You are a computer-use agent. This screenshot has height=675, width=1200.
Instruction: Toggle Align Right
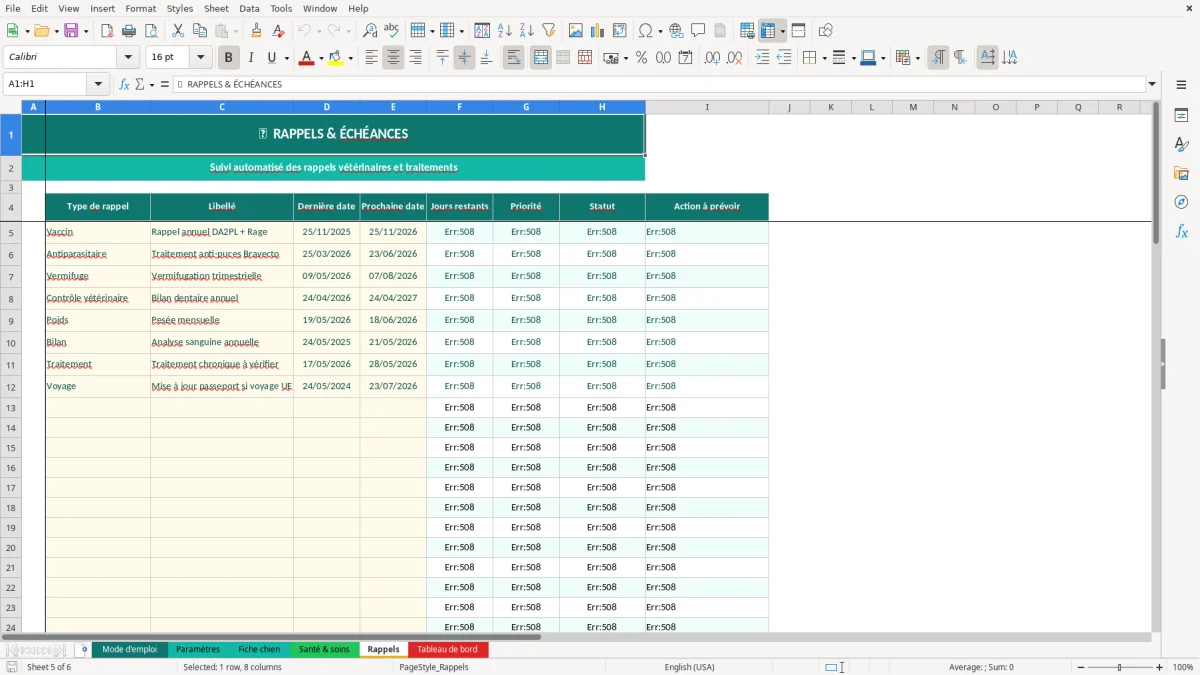[415, 58]
